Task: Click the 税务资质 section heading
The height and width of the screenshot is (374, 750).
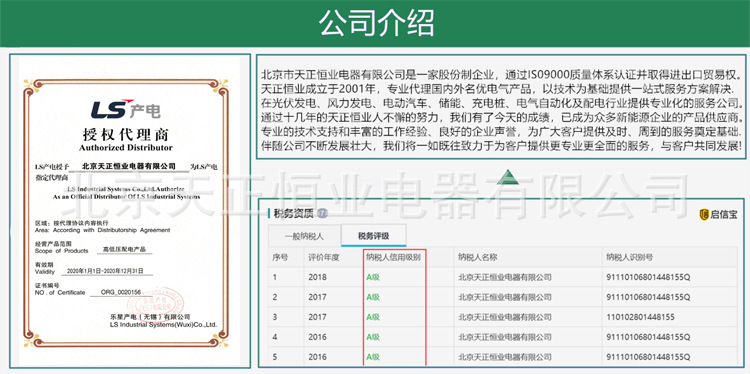Action: pyautogui.click(x=294, y=214)
